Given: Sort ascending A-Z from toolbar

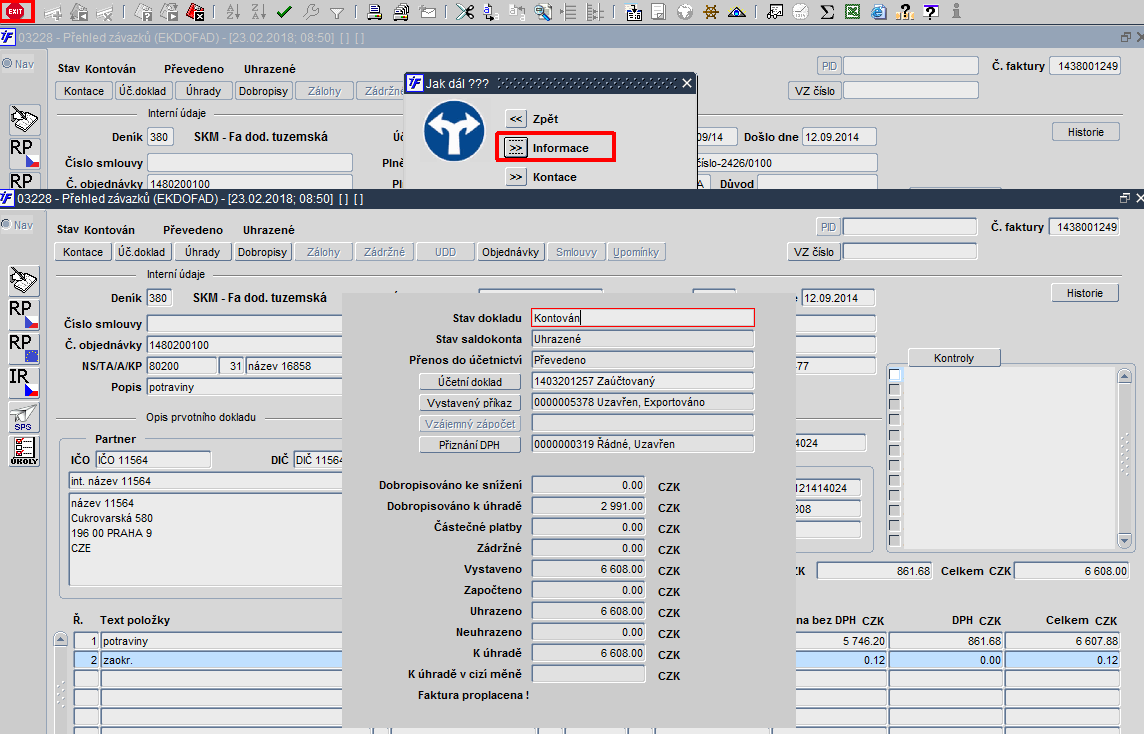Looking at the screenshot, I should point(233,11).
